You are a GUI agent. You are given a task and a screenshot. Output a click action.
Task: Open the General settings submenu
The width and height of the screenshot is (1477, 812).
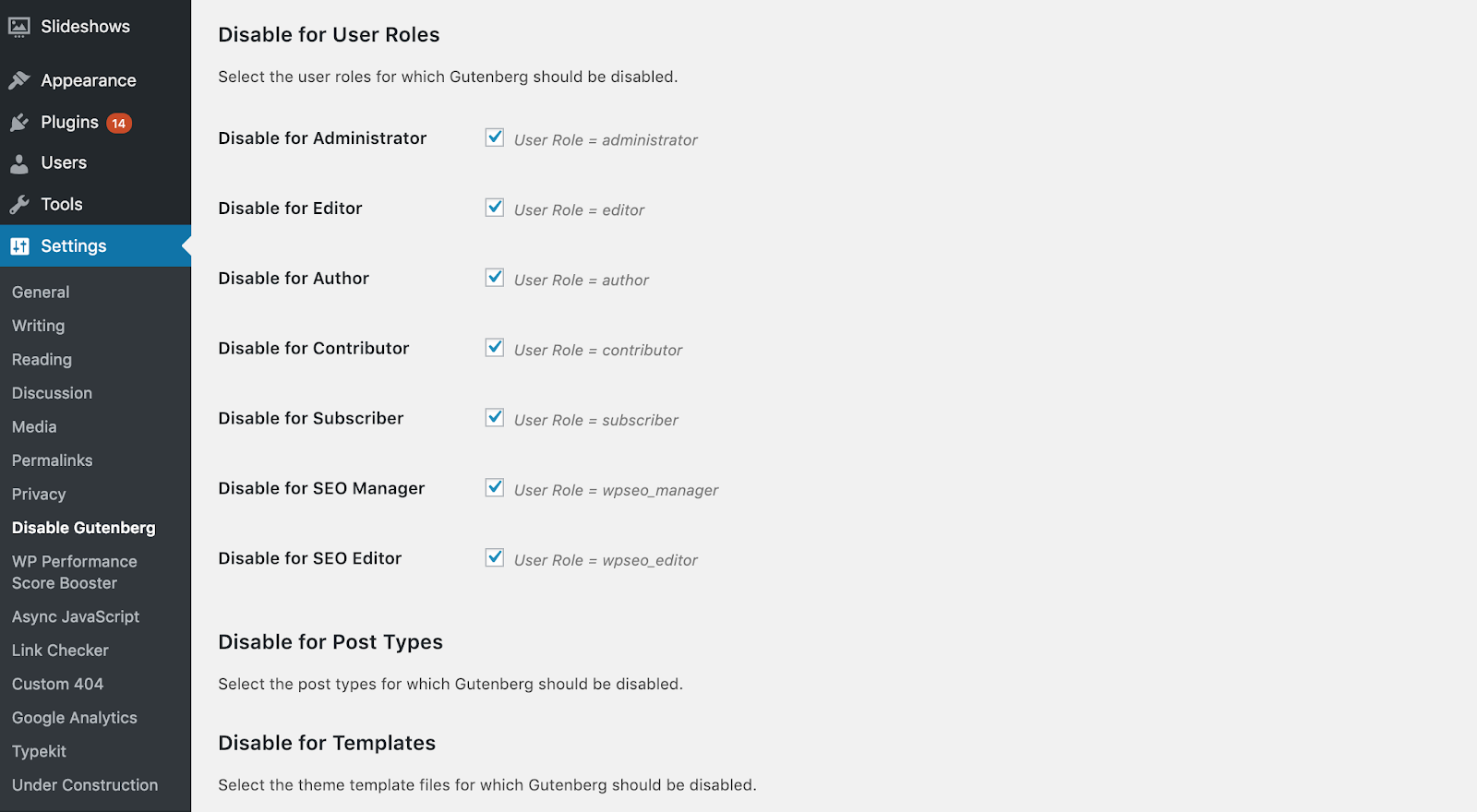point(41,293)
